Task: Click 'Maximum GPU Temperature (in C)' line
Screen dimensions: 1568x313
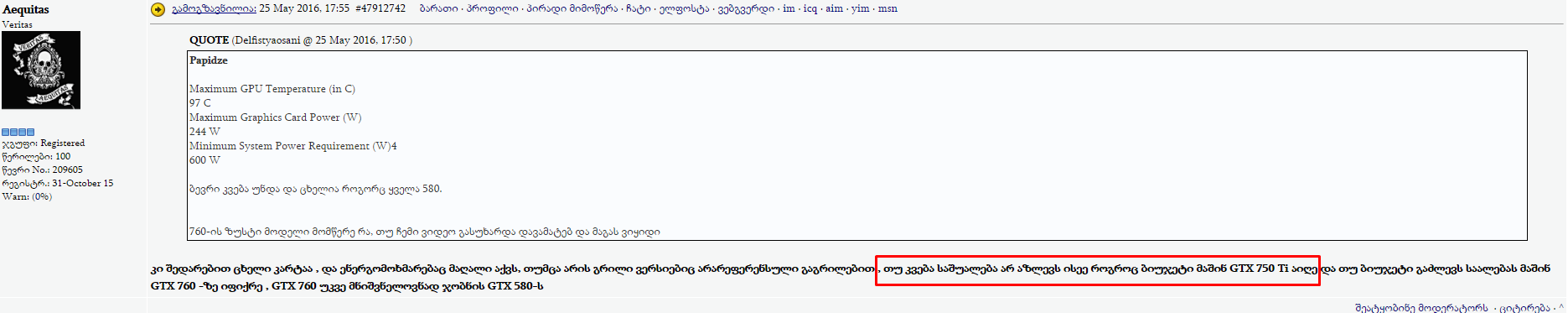Action: 272,89
